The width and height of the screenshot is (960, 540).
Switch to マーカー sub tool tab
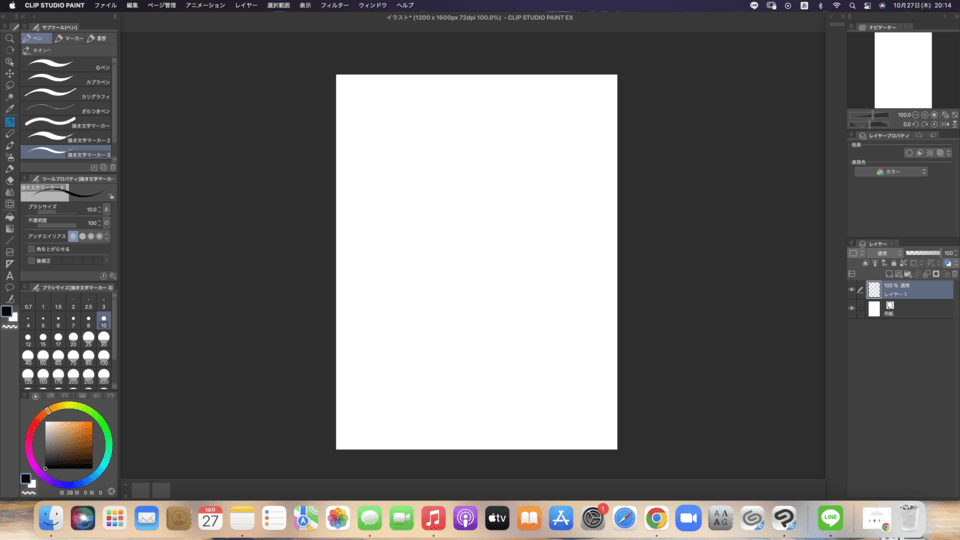coord(69,39)
